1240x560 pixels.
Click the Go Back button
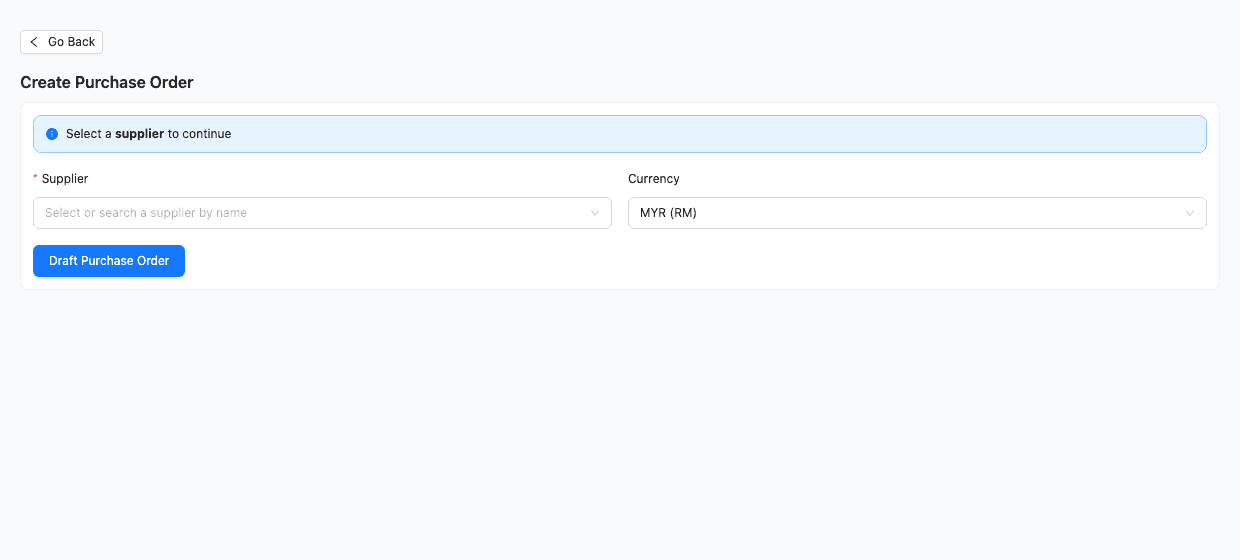tap(61, 42)
